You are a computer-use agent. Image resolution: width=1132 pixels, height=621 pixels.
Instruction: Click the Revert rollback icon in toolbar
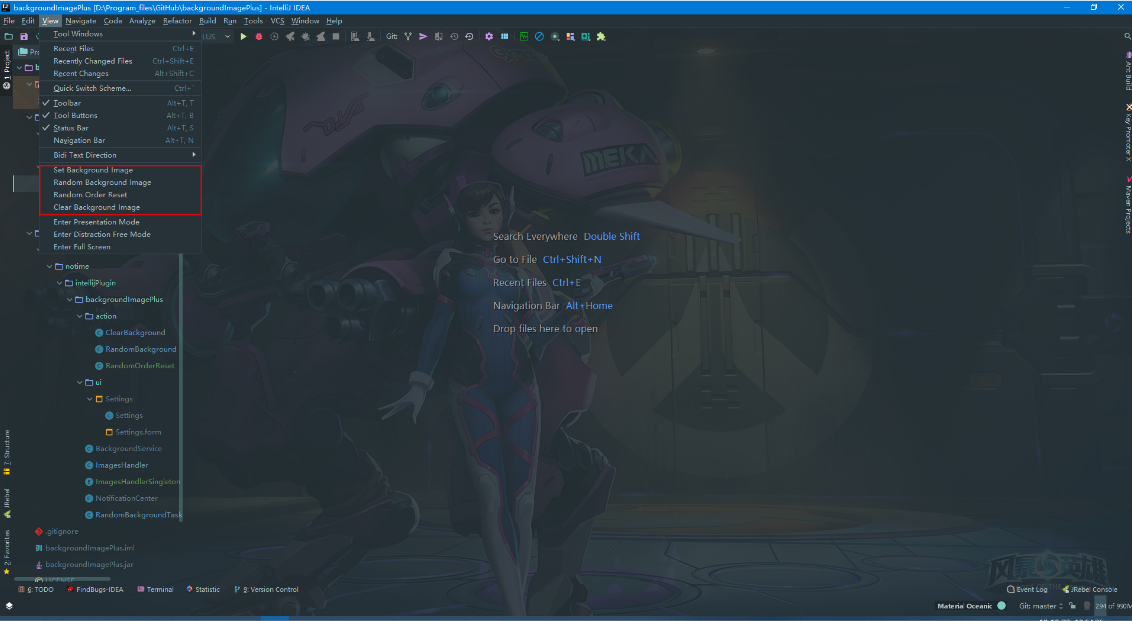click(469, 36)
